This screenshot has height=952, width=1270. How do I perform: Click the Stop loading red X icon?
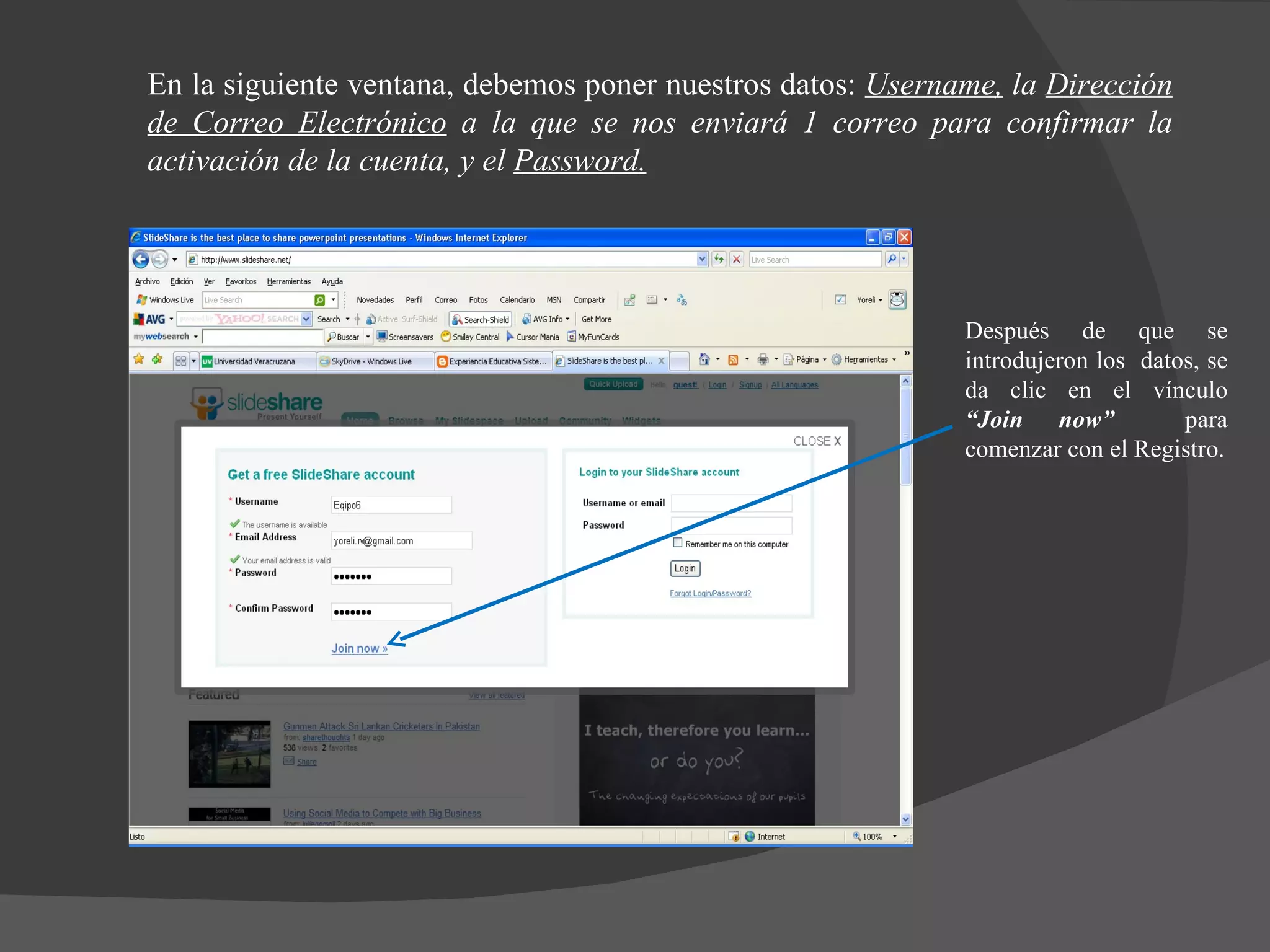tap(736, 259)
